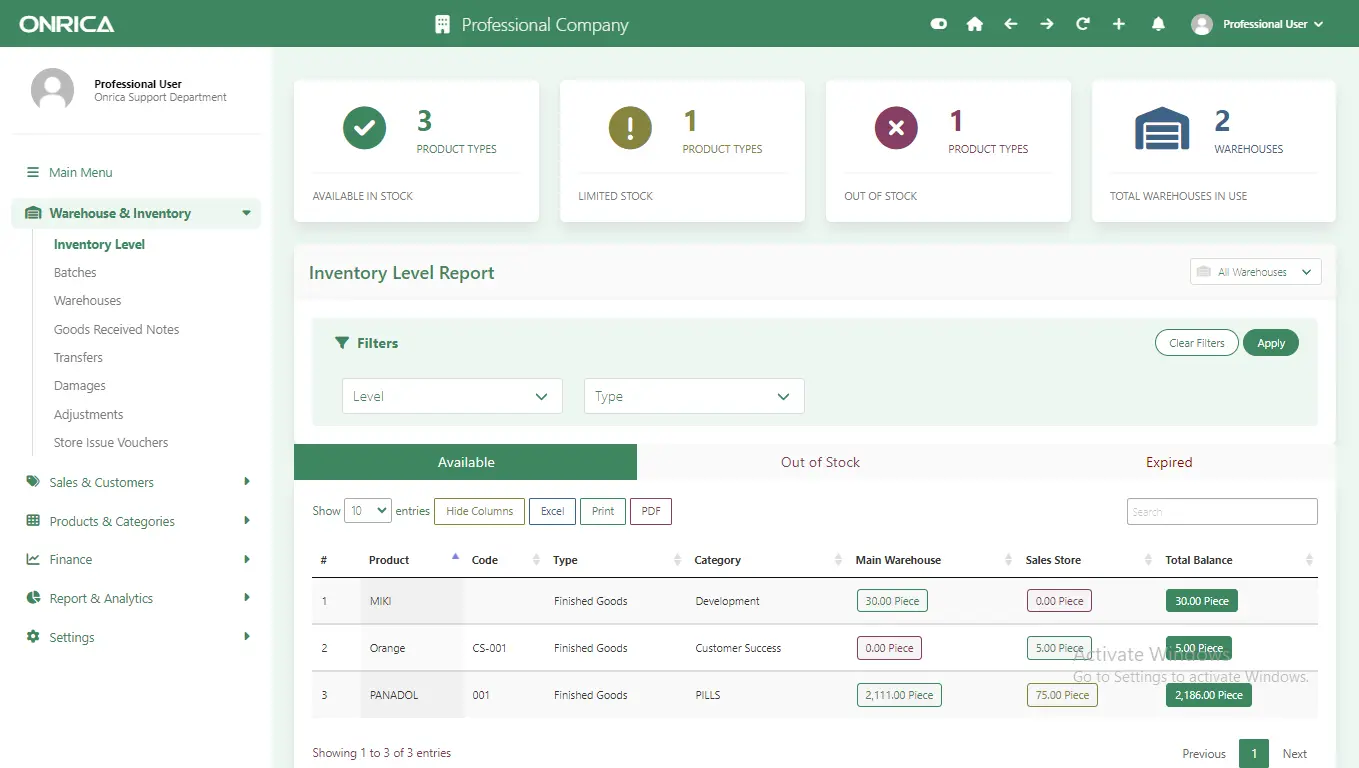Open Store Issue Vouchers
The height and width of the screenshot is (768, 1359).
pos(111,442)
